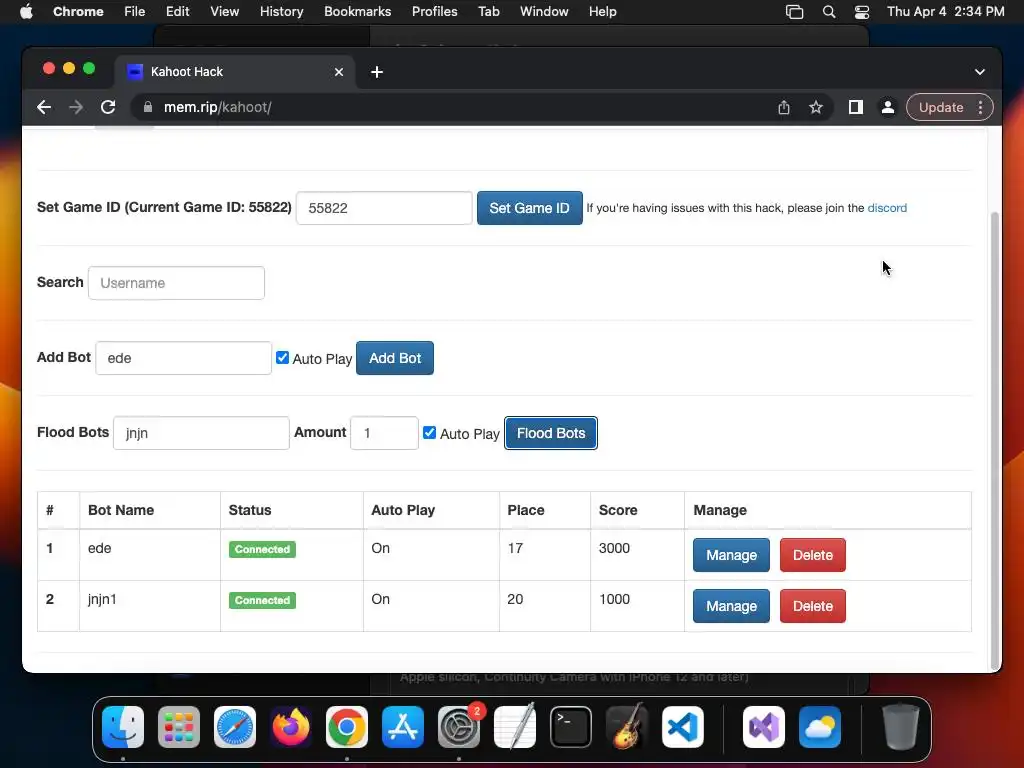The height and width of the screenshot is (768, 1024).
Task: Manage the ede bot
Action: pyautogui.click(x=731, y=555)
